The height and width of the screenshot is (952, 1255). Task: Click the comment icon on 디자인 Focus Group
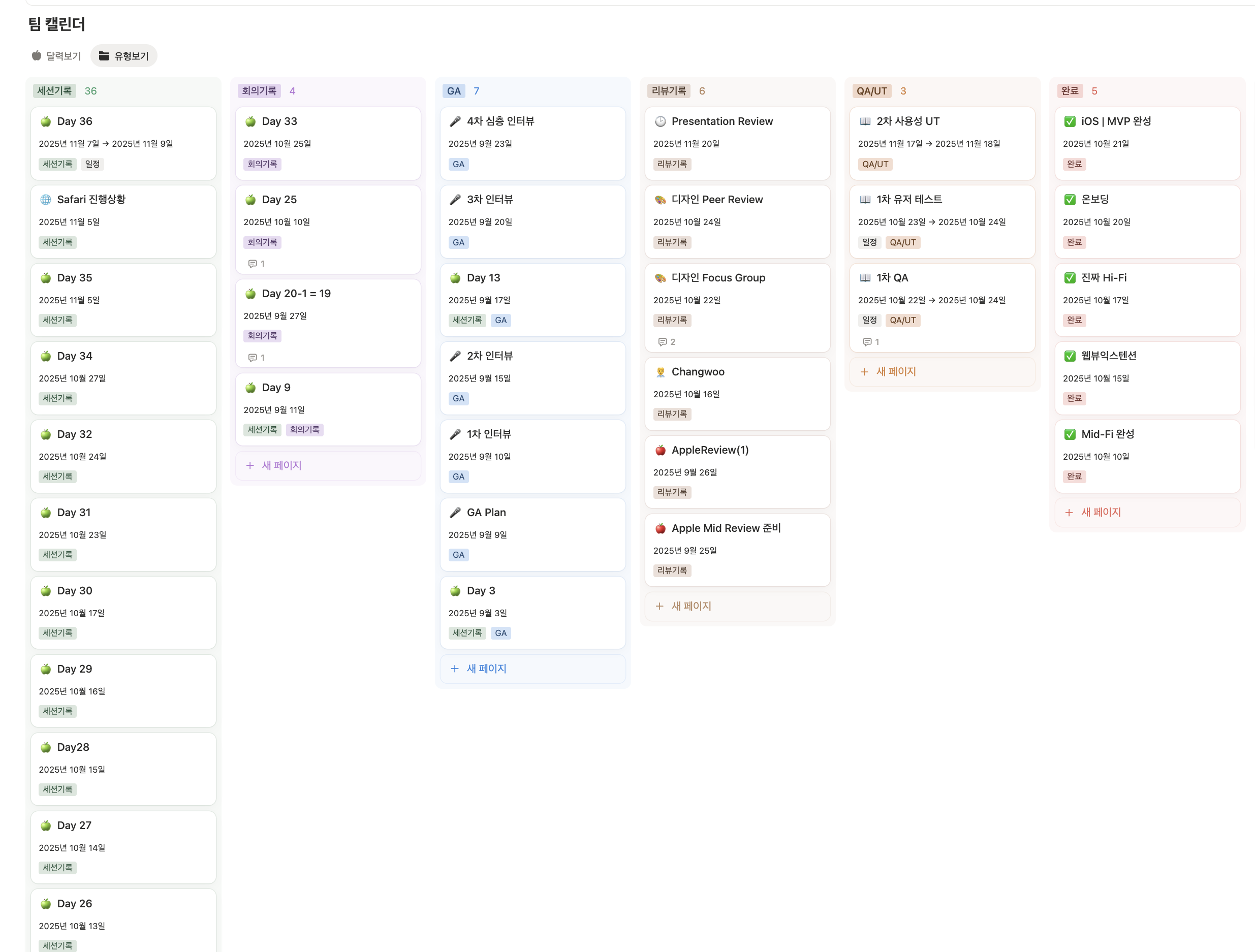point(662,342)
